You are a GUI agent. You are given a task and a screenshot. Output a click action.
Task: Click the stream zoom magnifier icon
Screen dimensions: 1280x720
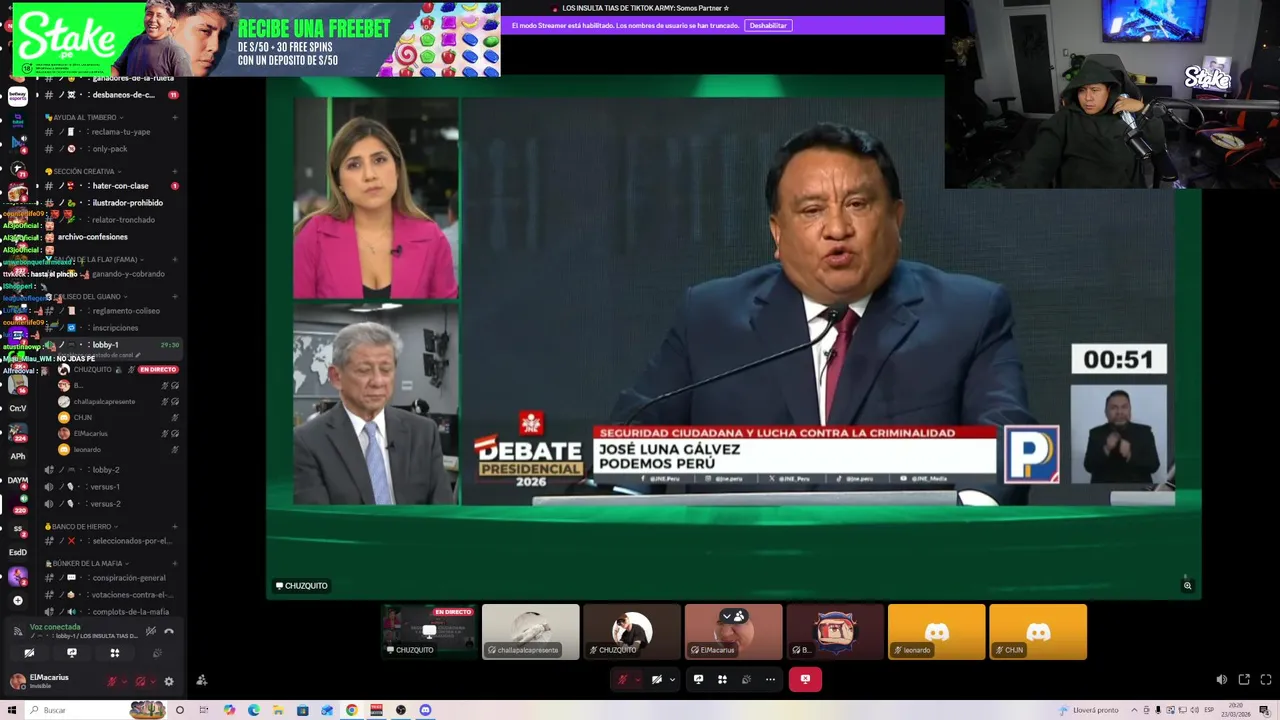(x=1187, y=586)
